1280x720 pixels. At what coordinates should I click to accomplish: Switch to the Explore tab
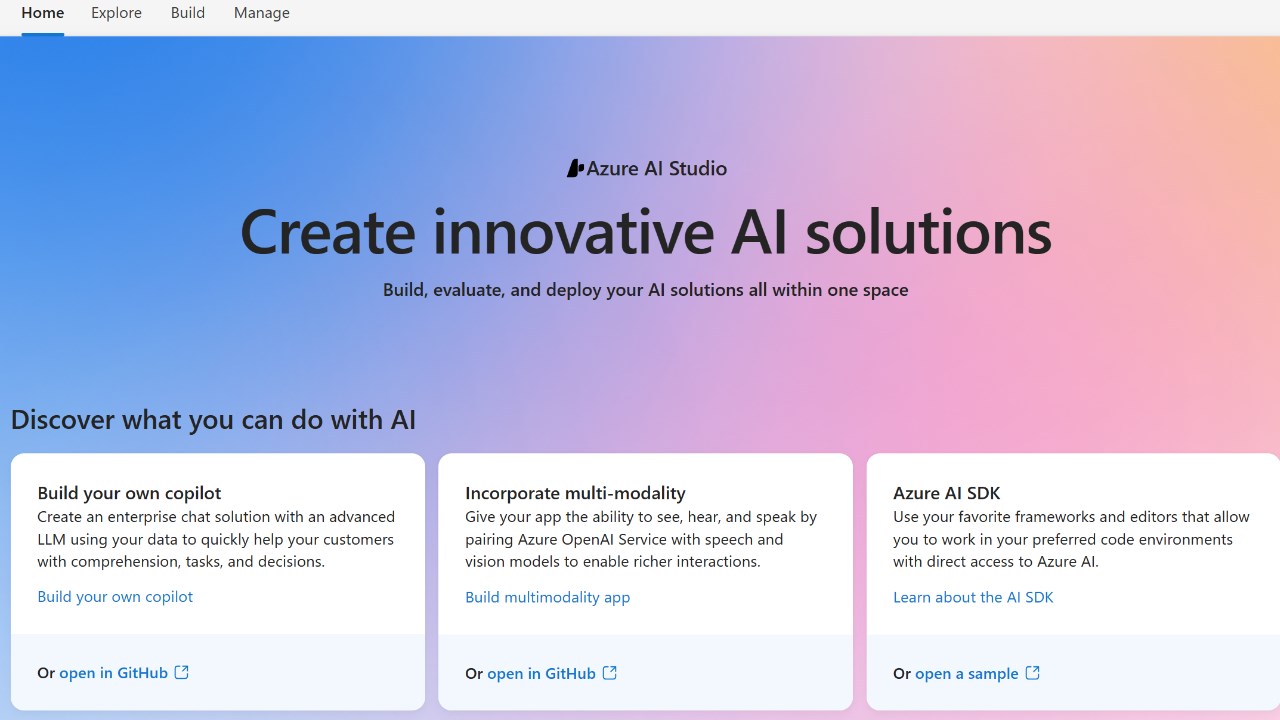116,13
